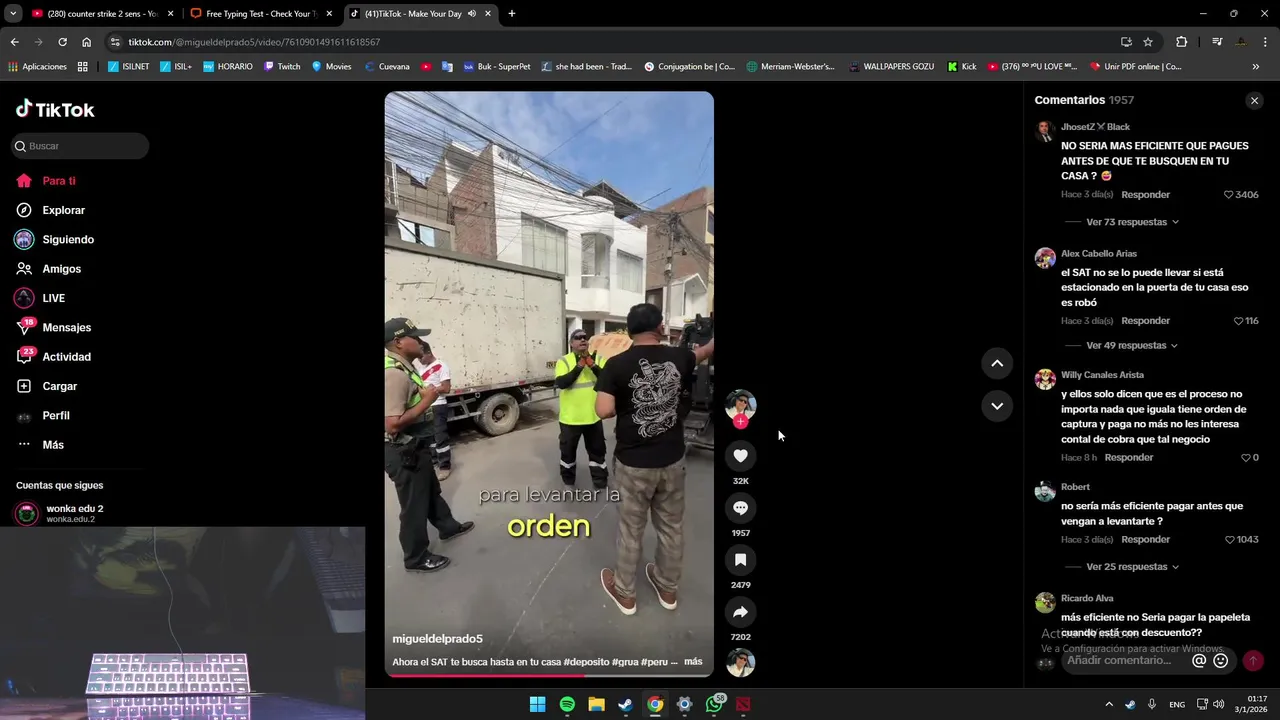The width and height of the screenshot is (1280, 720).
Task: Open comments via the speech bubble icon
Action: click(740, 508)
